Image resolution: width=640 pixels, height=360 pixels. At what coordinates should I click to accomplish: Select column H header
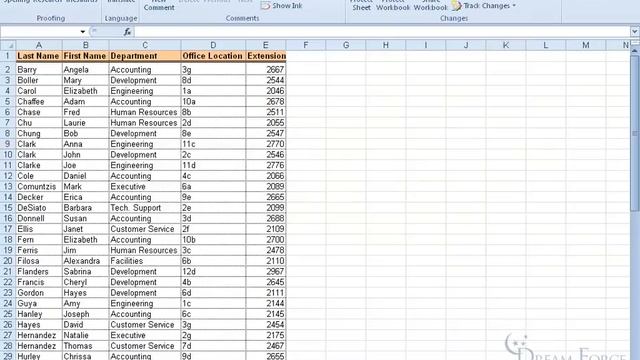pos(385,45)
